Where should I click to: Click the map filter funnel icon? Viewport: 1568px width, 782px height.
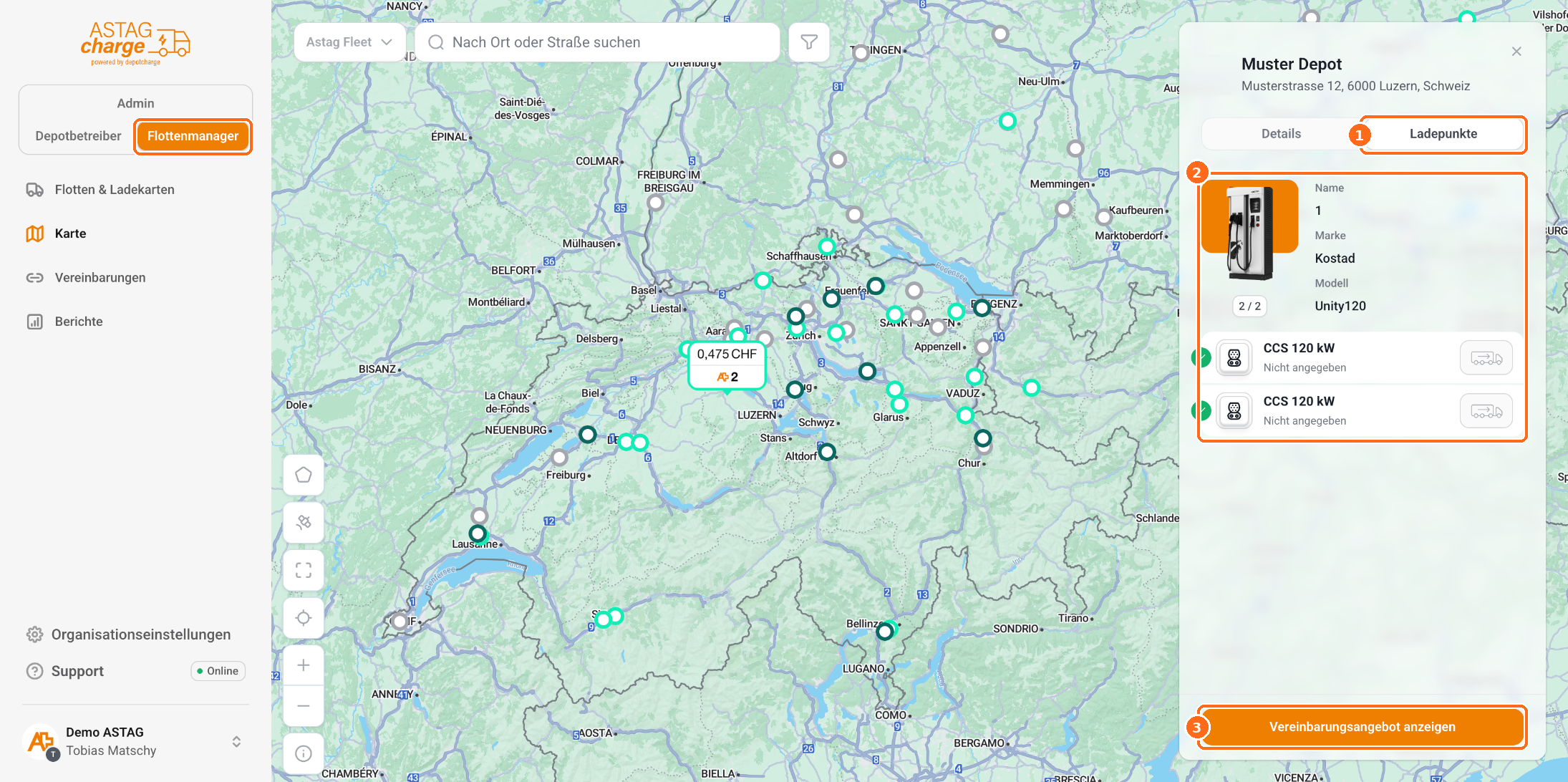click(809, 42)
